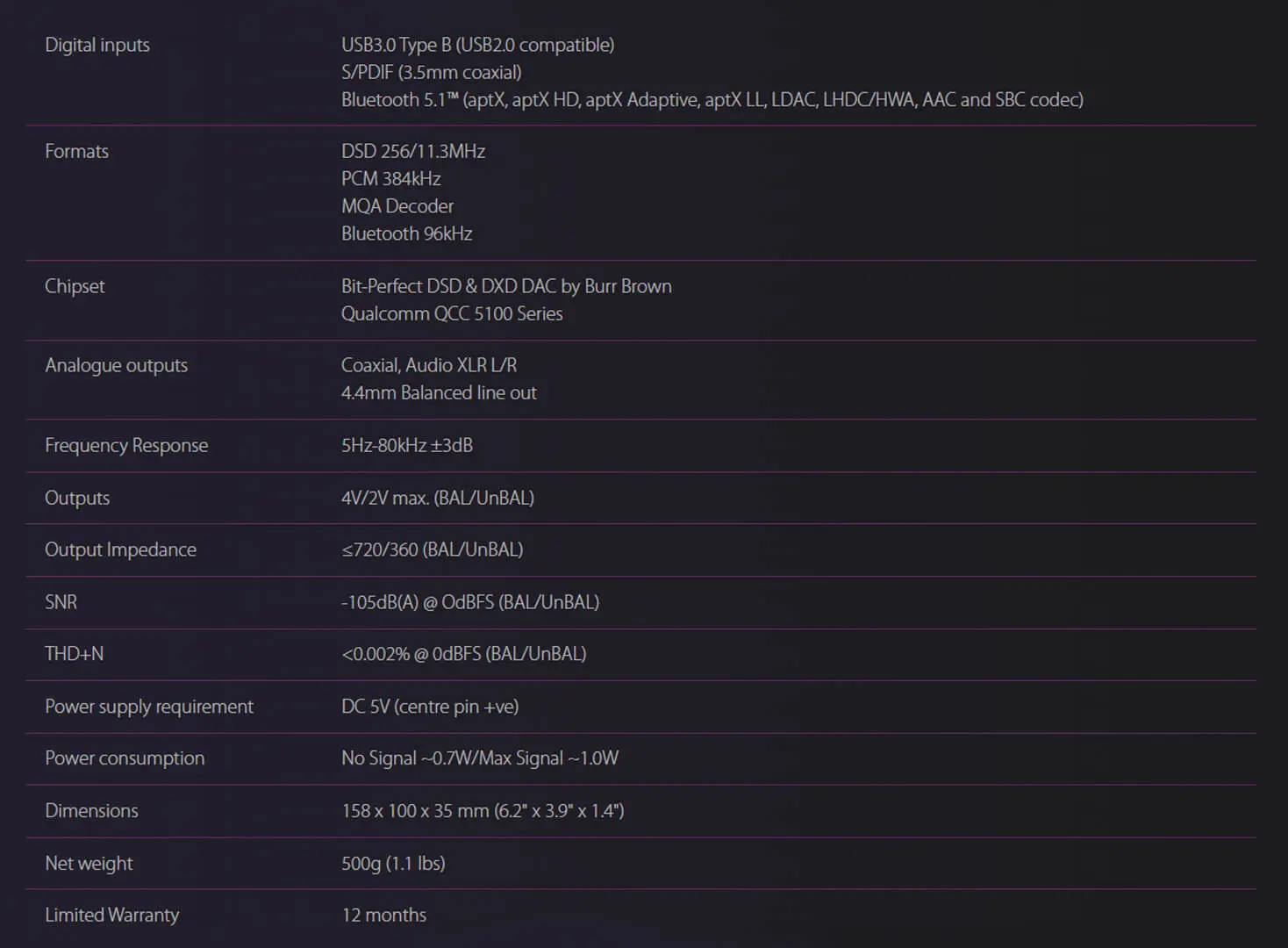The width and height of the screenshot is (1288, 948).
Task: Click the Chipset row label
Action: click(x=75, y=286)
